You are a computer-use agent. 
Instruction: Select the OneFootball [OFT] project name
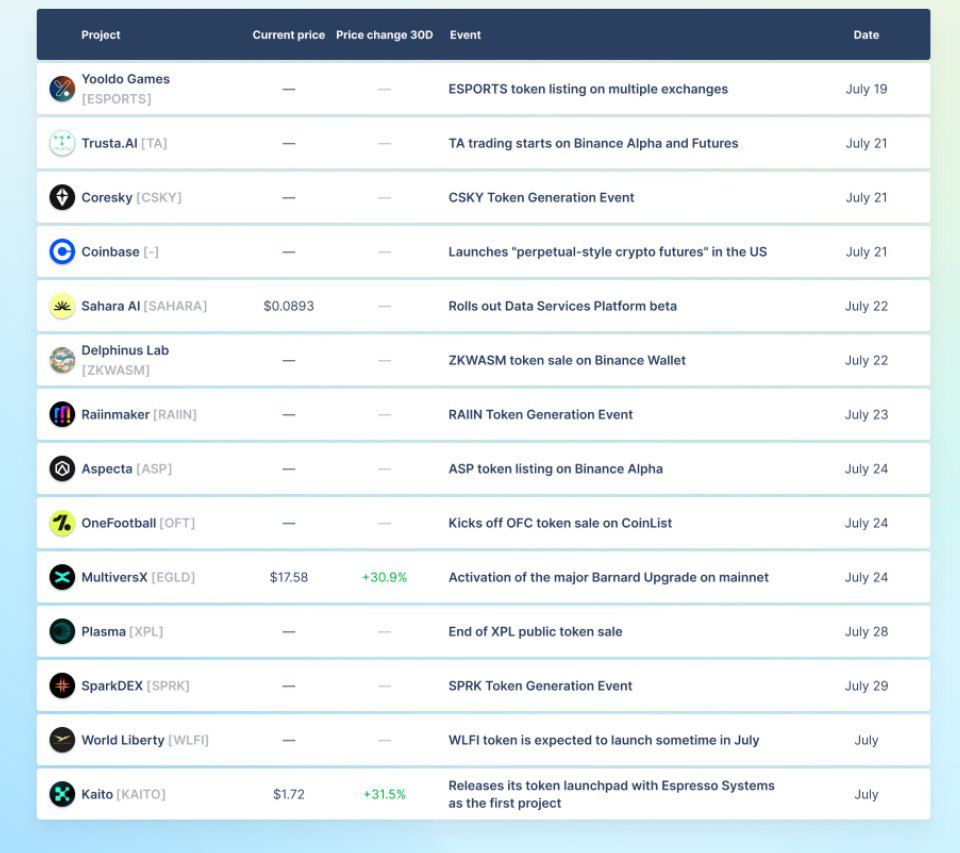pos(138,523)
